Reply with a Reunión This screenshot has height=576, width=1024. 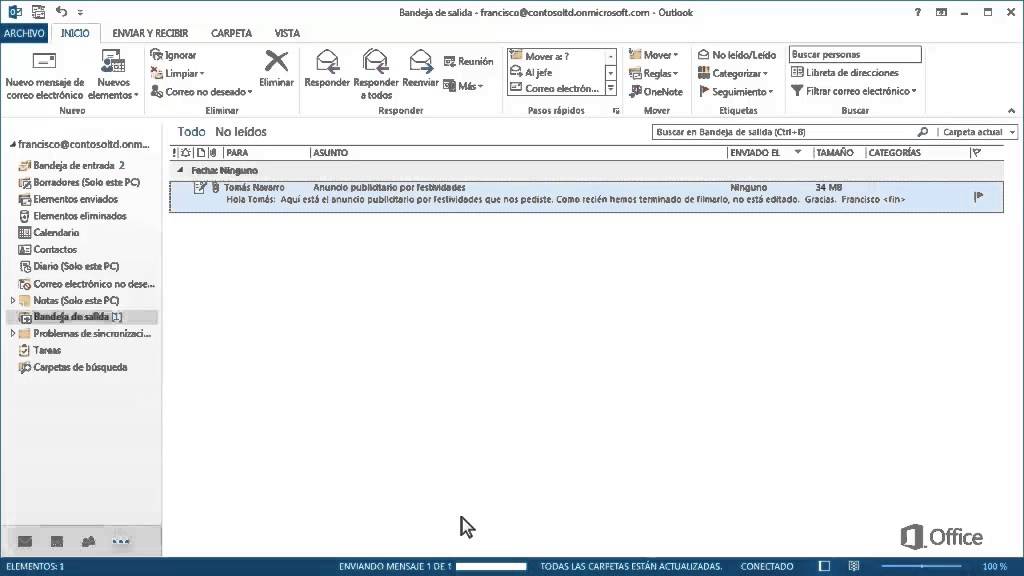pyautogui.click(x=468, y=61)
